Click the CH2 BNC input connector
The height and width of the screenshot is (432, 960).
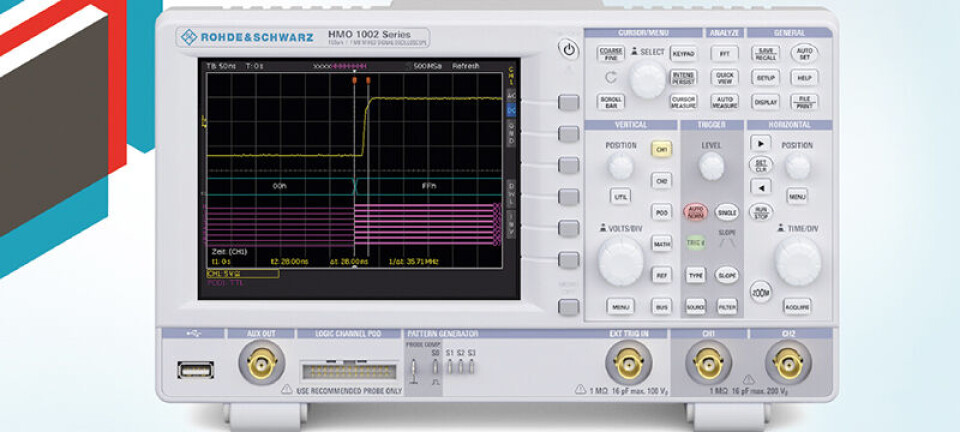(x=788, y=363)
